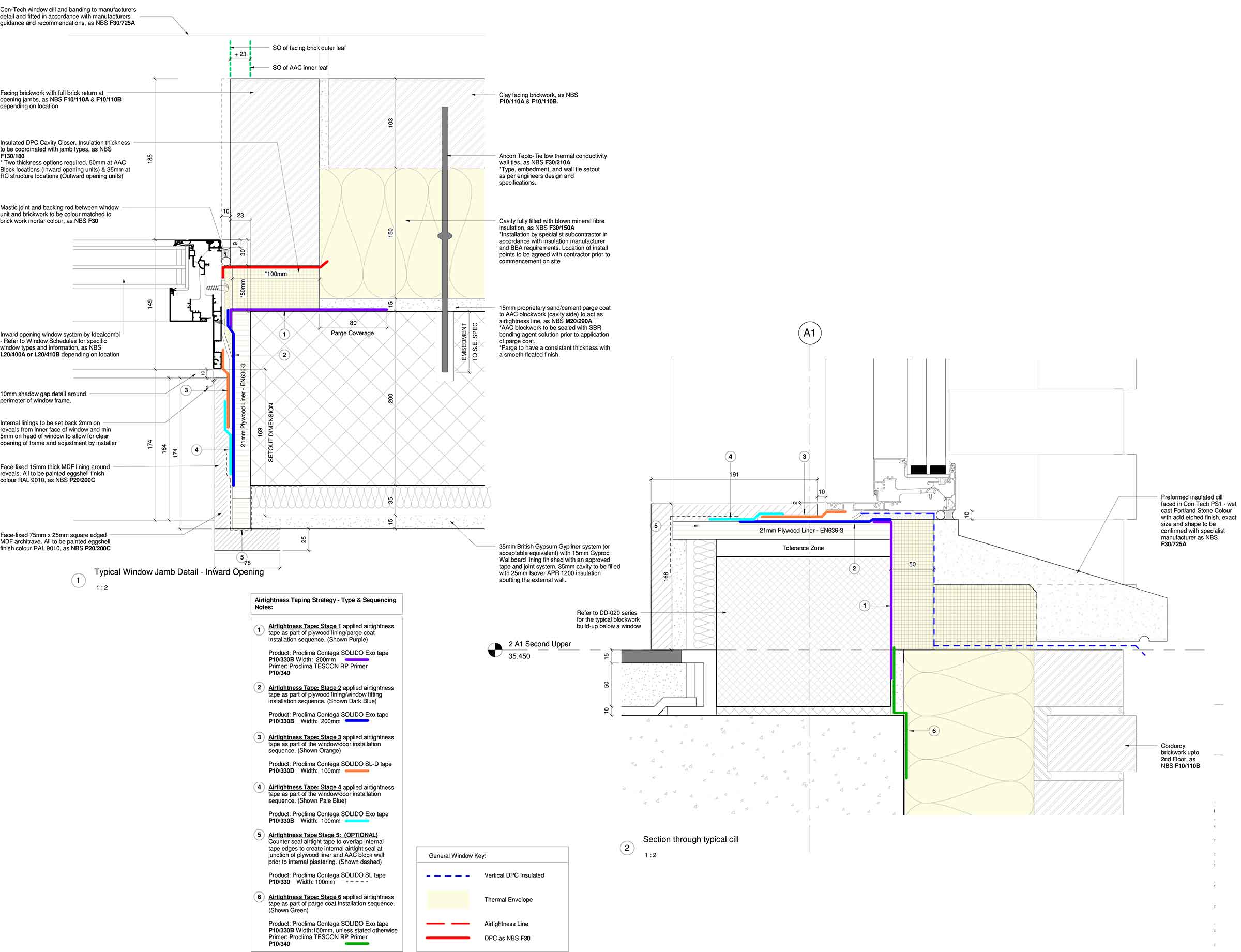Click the A1 grid line bubble
The image size is (1241, 952).
pos(809,333)
